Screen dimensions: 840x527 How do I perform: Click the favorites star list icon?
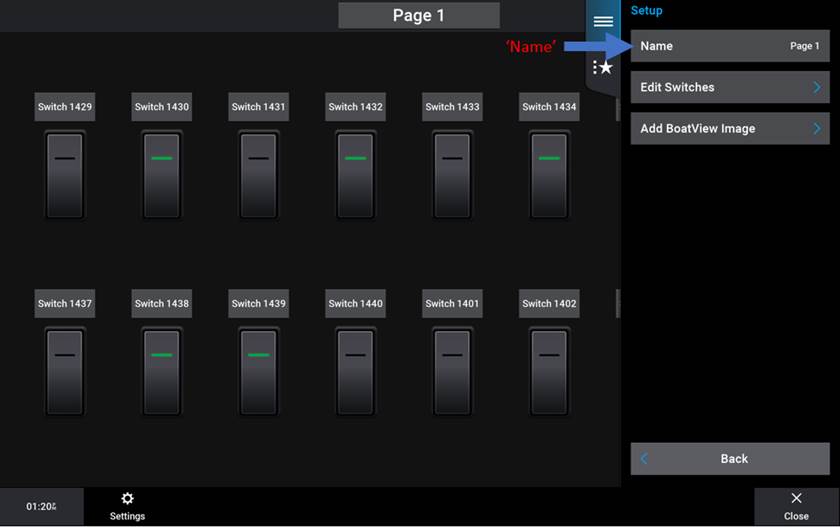point(603,67)
